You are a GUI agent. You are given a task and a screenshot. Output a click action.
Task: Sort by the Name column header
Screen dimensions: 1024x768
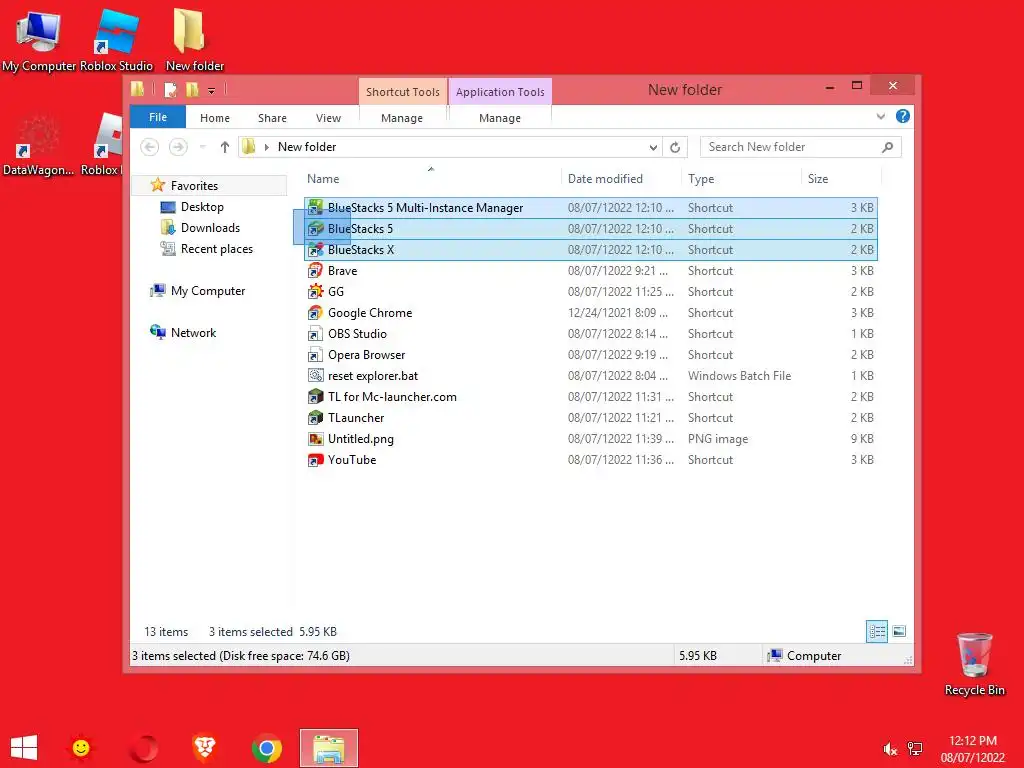(323, 178)
